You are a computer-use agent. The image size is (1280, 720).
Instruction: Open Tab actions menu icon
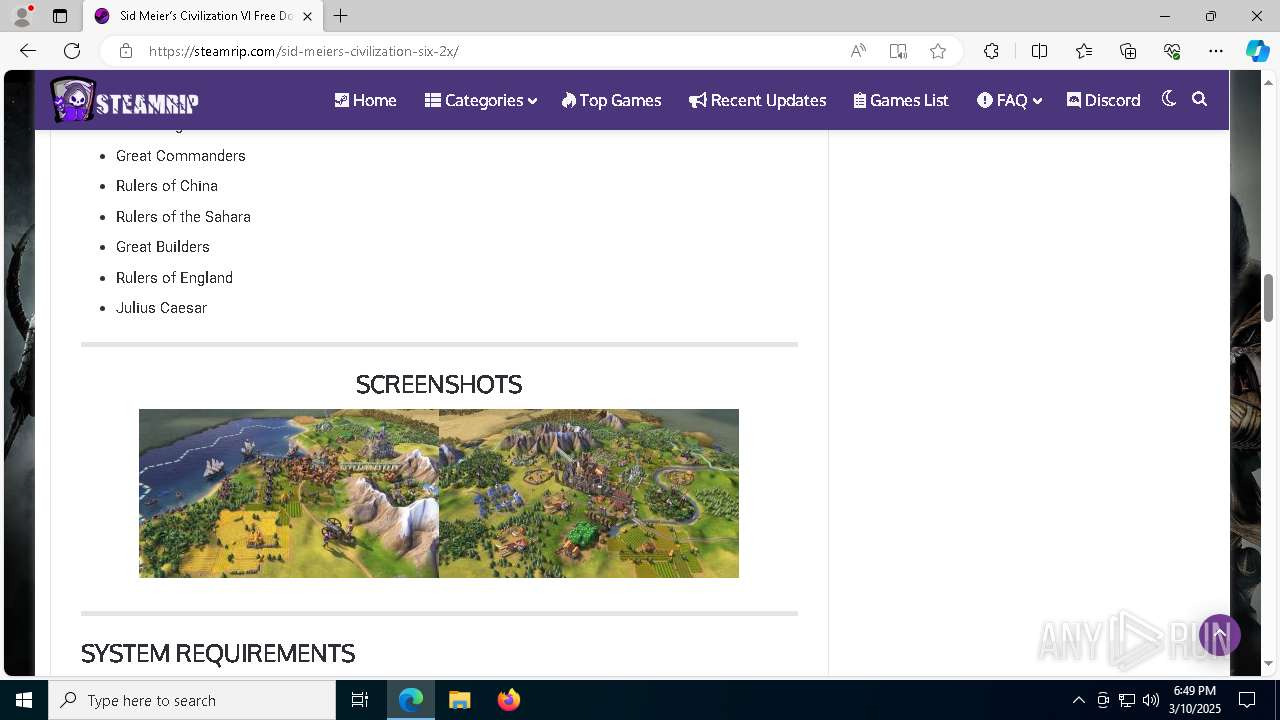coord(60,16)
